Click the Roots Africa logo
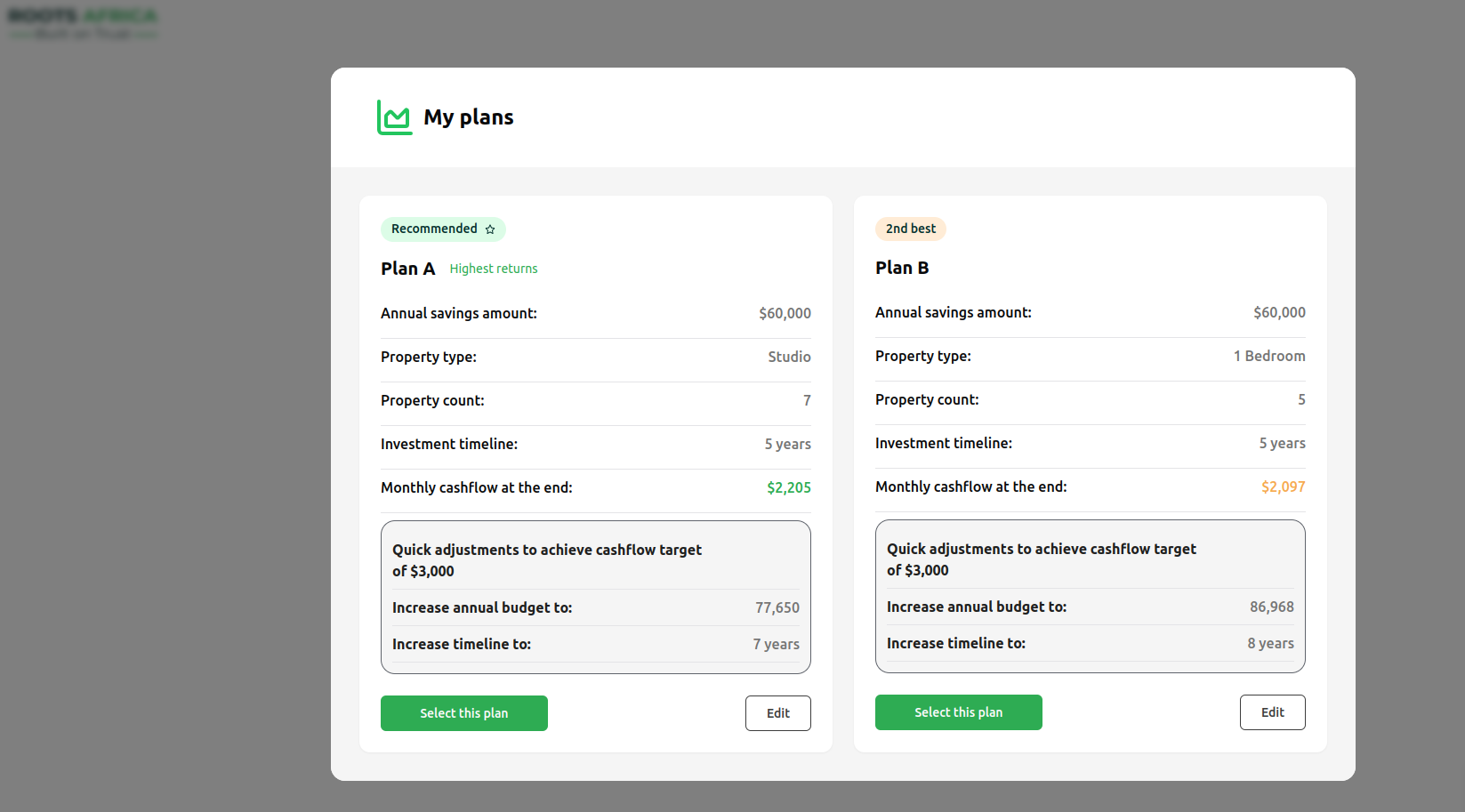 click(84, 24)
